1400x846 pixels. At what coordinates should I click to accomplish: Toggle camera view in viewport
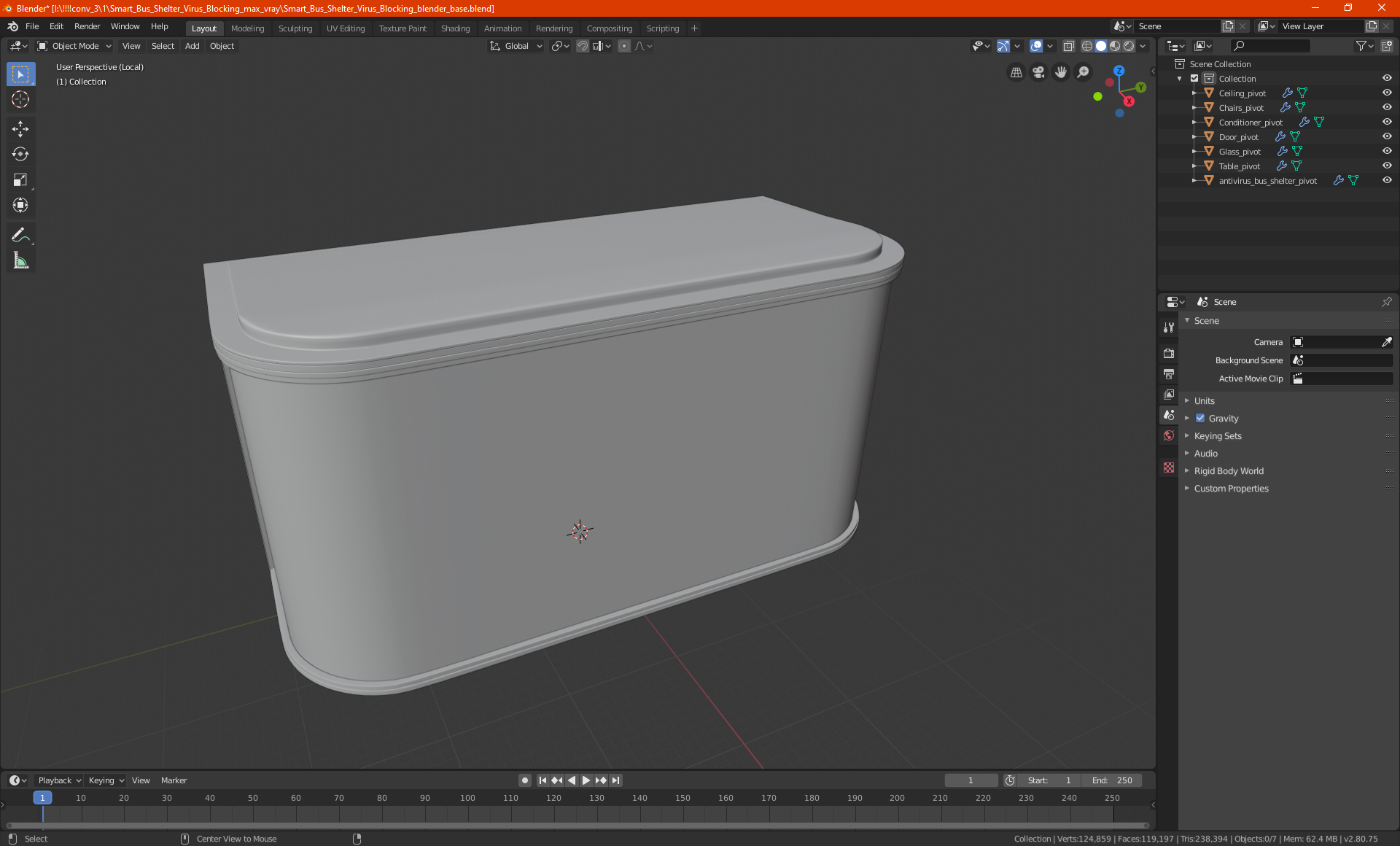tap(1038, 72)
